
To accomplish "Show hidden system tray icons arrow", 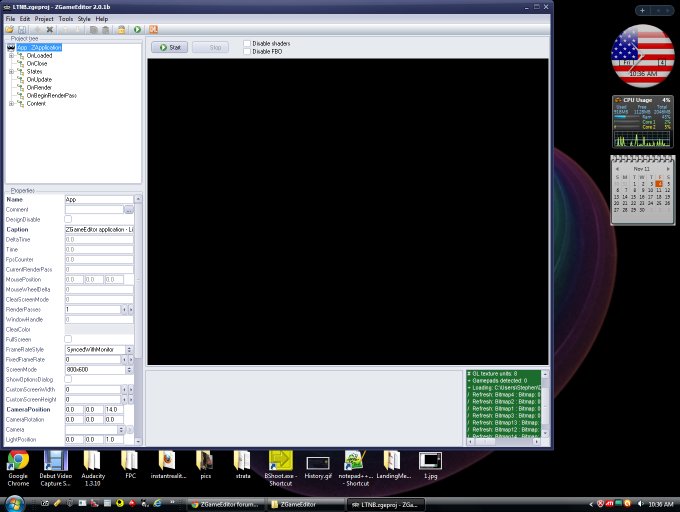I will [591, 504].
